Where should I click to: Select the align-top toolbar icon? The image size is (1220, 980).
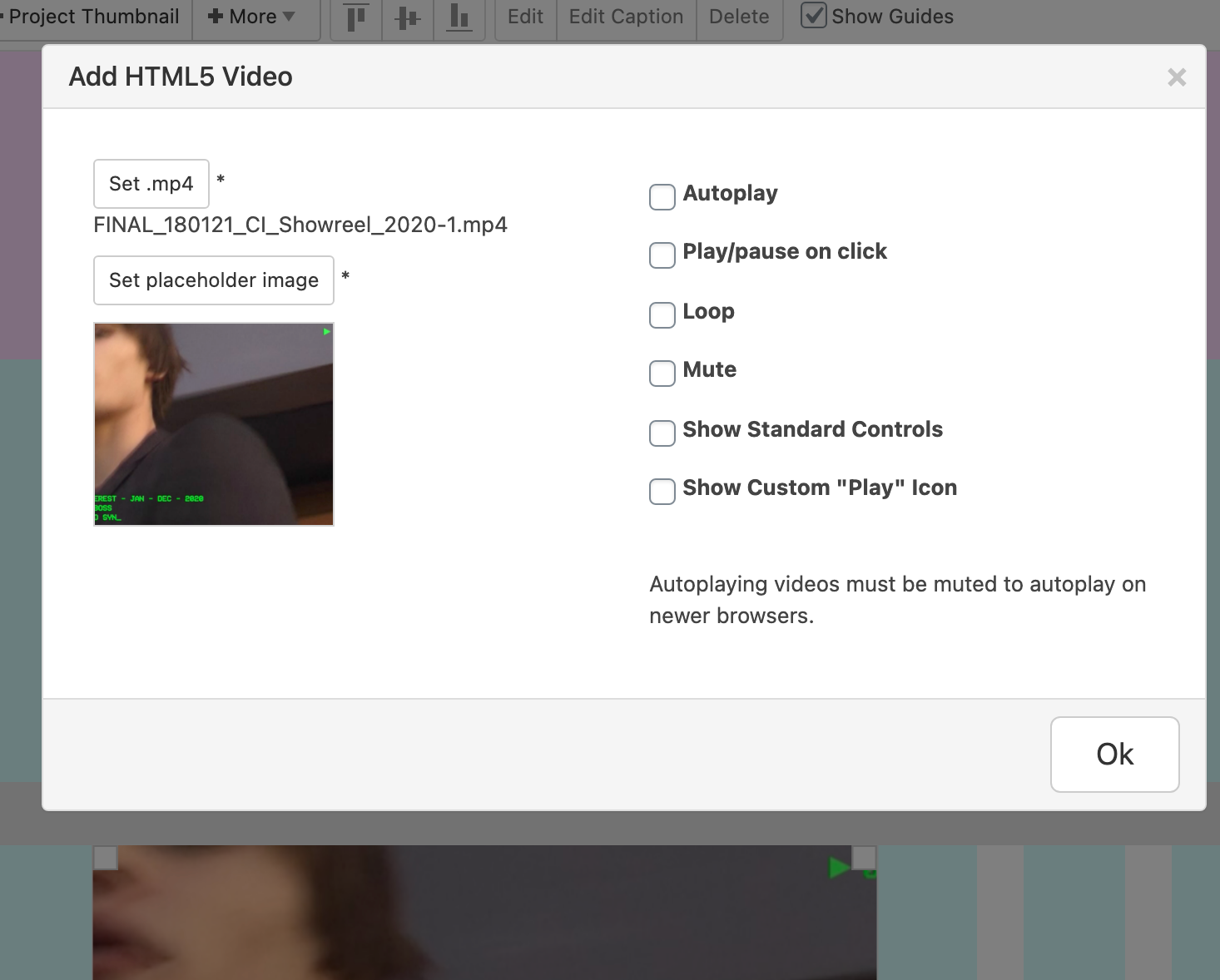[355, 17]
